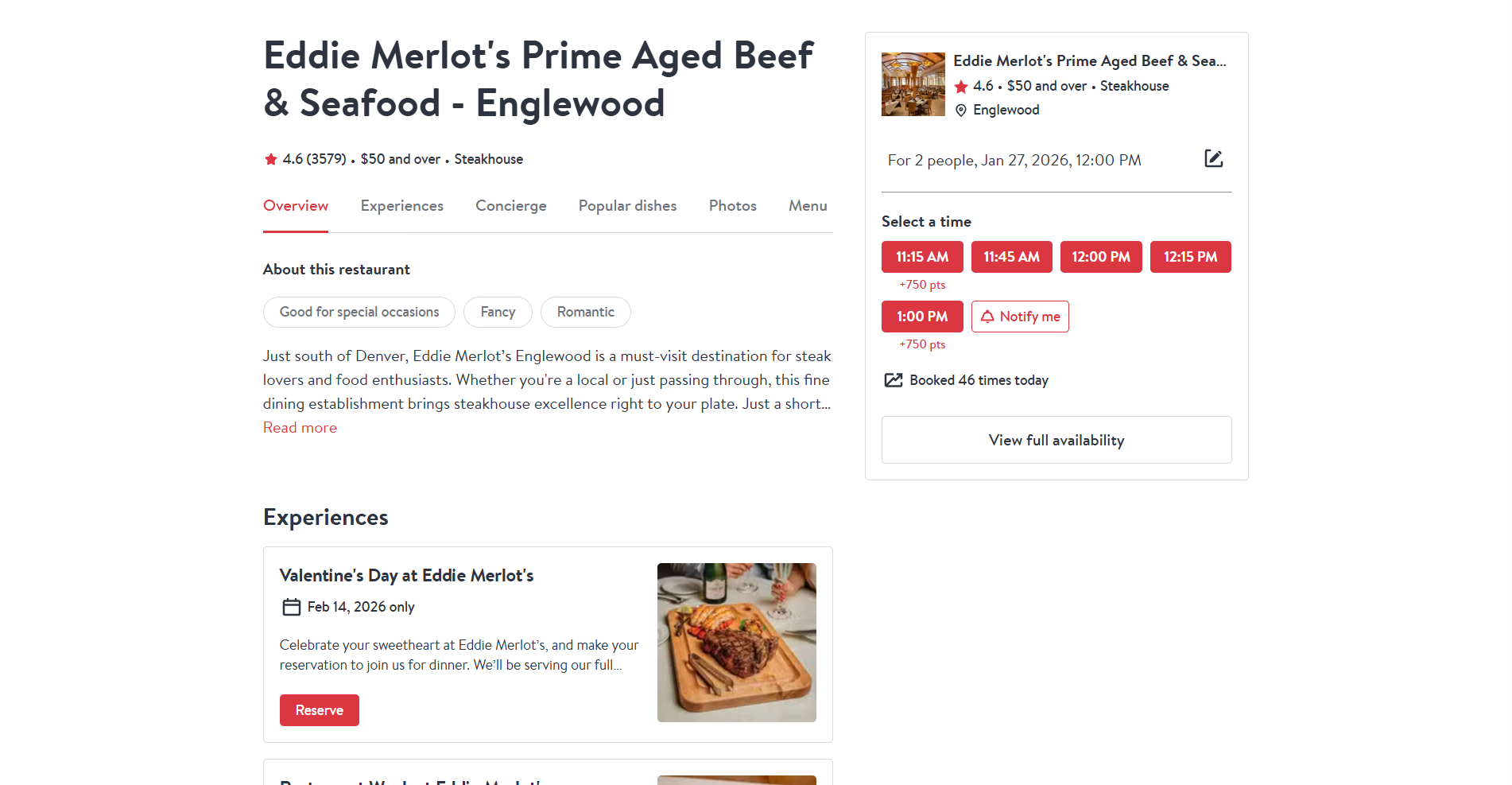Click the calendar icon beside Feb 14
Screen dimensions: 1512x785
click(292, 607)
